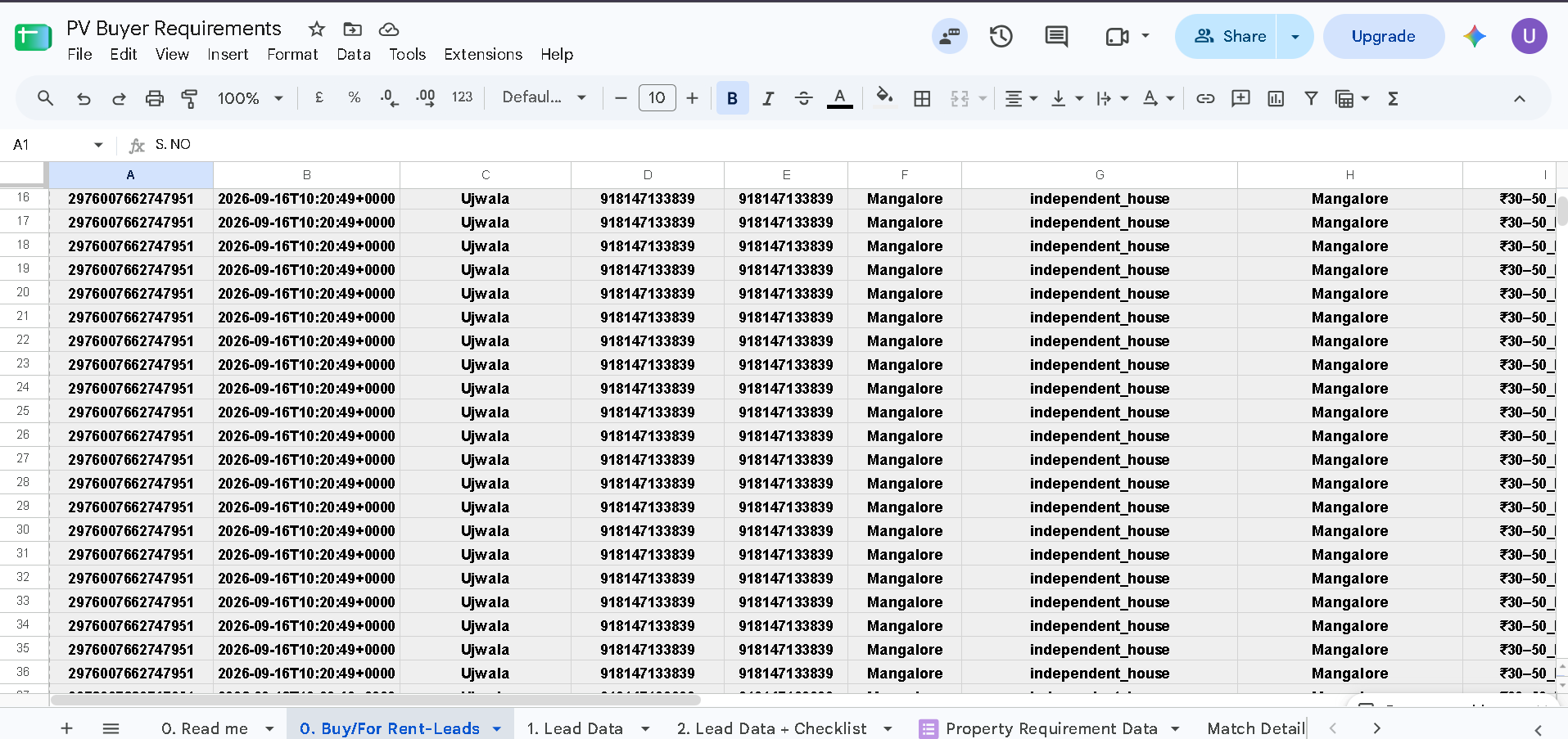The width and height of the screenshot is (1568, 739).
Task: Click the Share button
Action: click(x=1227, y=36)
